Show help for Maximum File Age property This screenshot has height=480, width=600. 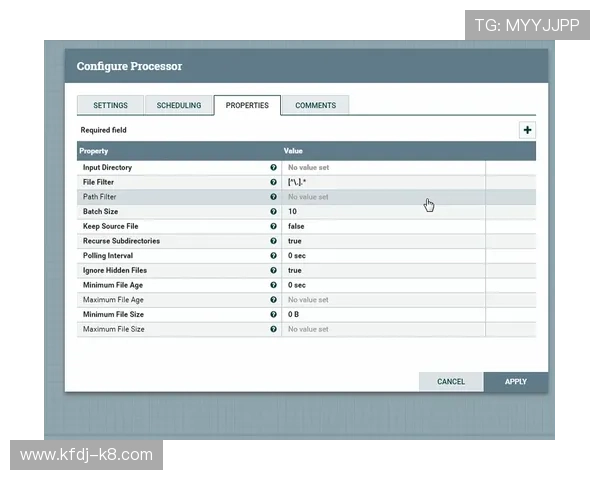tap(273, 300)
